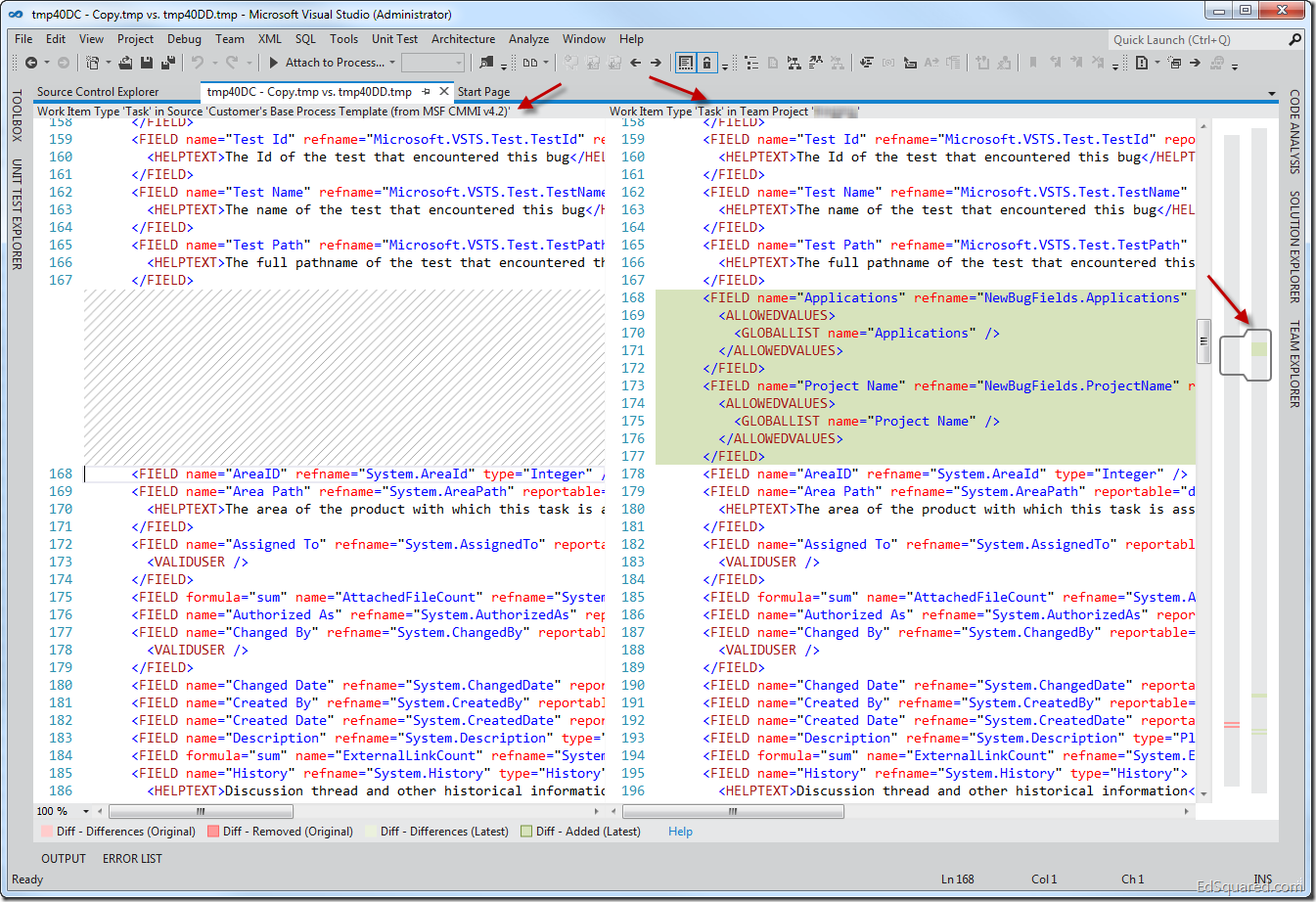Click the AreaID FIELD line 168 in left pane

pos(368,474)
